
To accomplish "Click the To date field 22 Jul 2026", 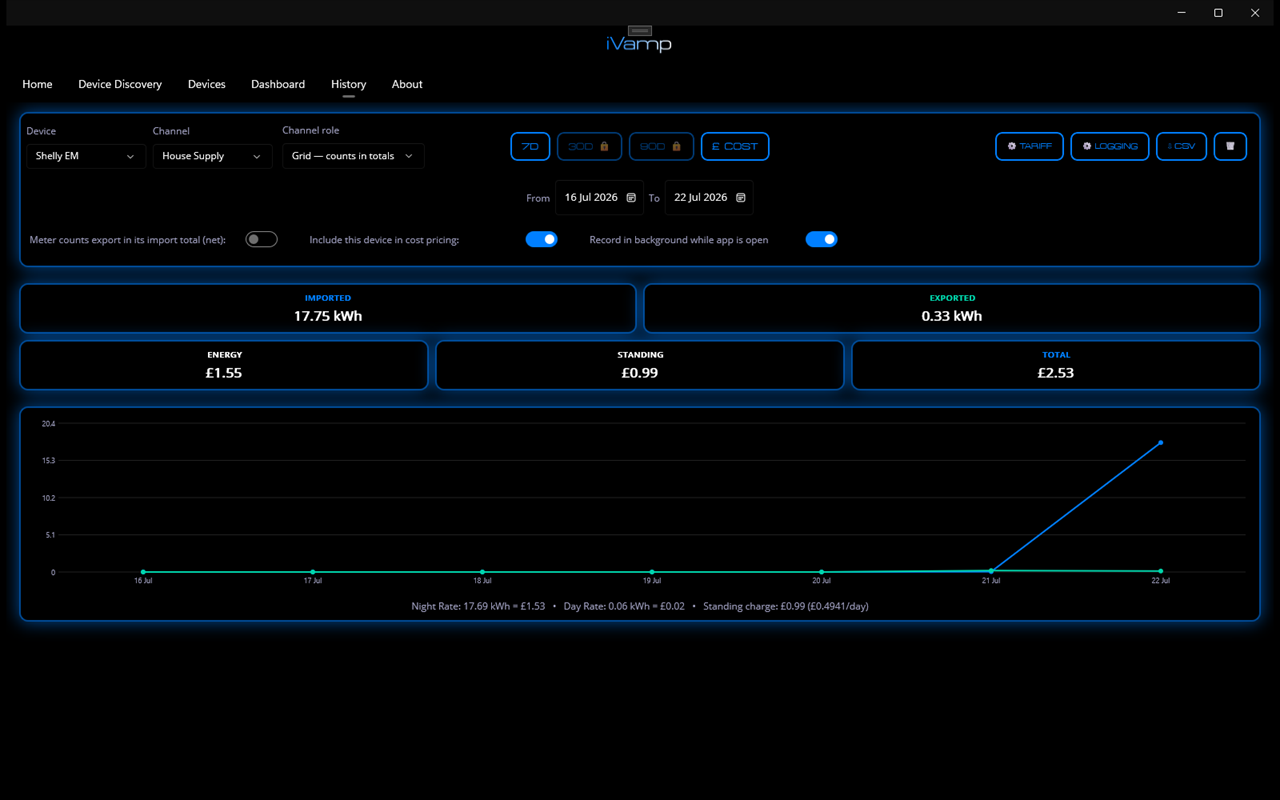I will [709, 198].
